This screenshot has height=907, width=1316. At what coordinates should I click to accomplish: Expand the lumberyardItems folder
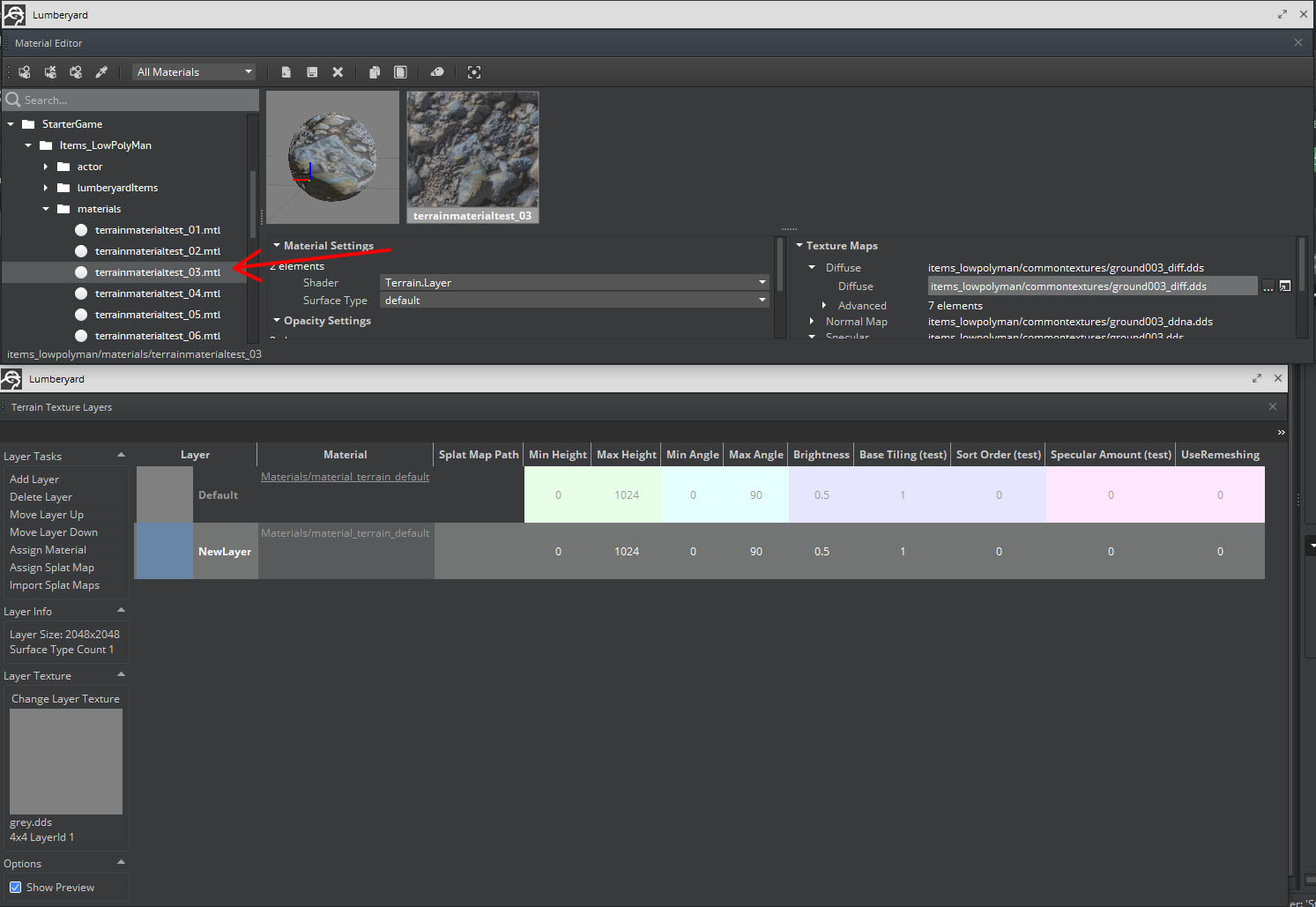[x=46, y=188]
